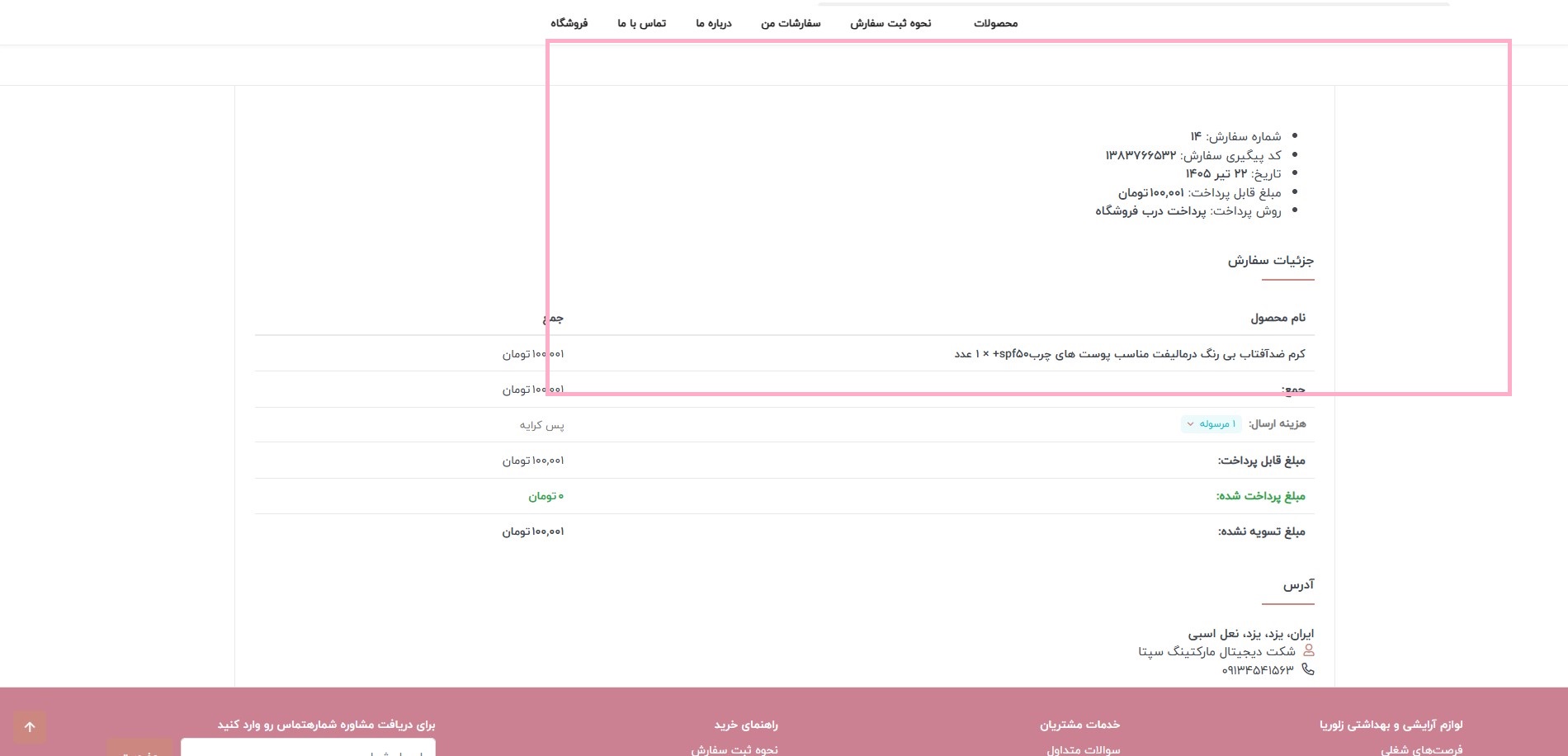Open نحوه ثبت سفارش in top navigation
1568x756 pixels.
click(x=890, y=23)
